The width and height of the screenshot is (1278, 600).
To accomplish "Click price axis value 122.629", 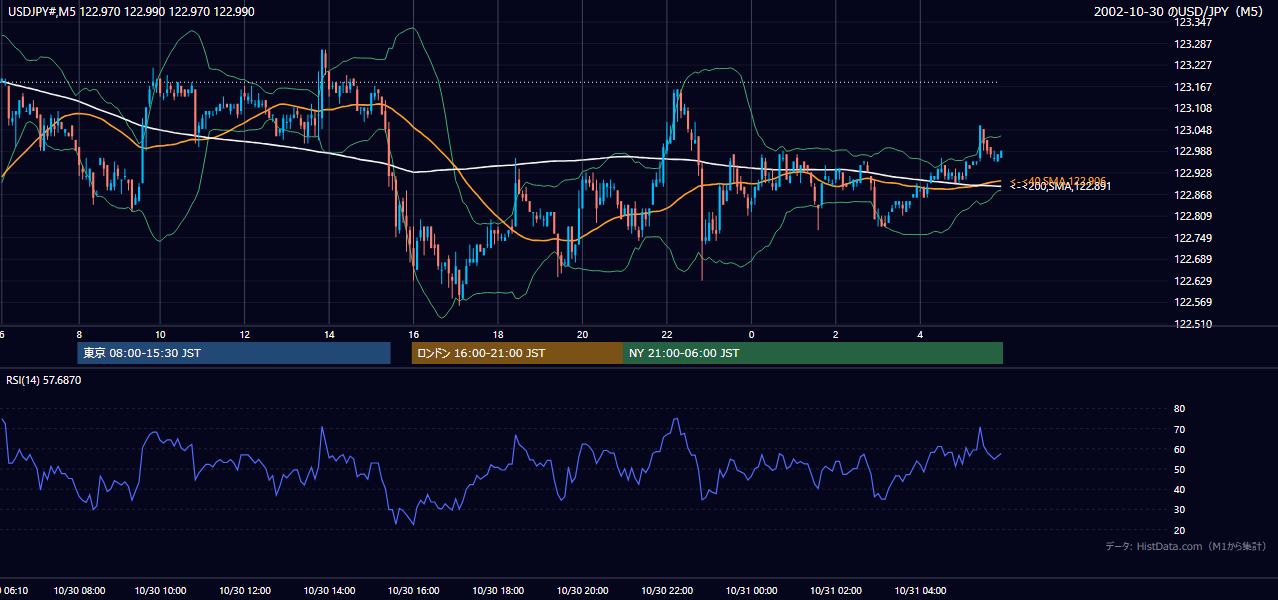I will [1193, 281].
